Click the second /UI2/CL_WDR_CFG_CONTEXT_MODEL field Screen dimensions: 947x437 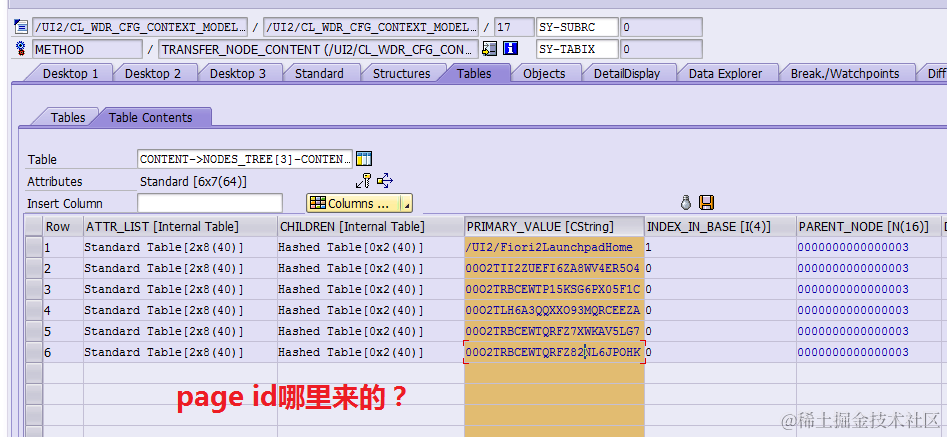point(371,27)
